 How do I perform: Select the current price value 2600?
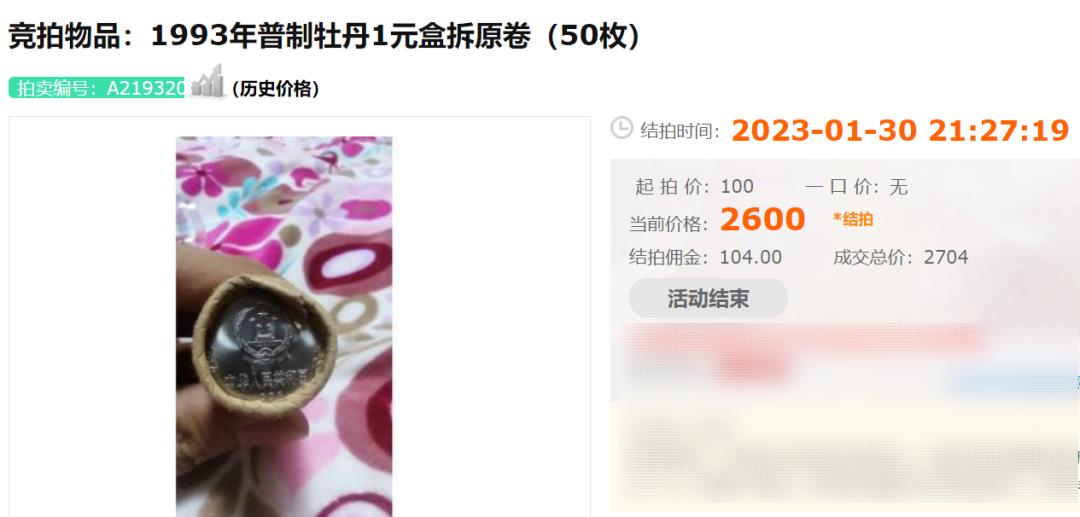(762, 220)
